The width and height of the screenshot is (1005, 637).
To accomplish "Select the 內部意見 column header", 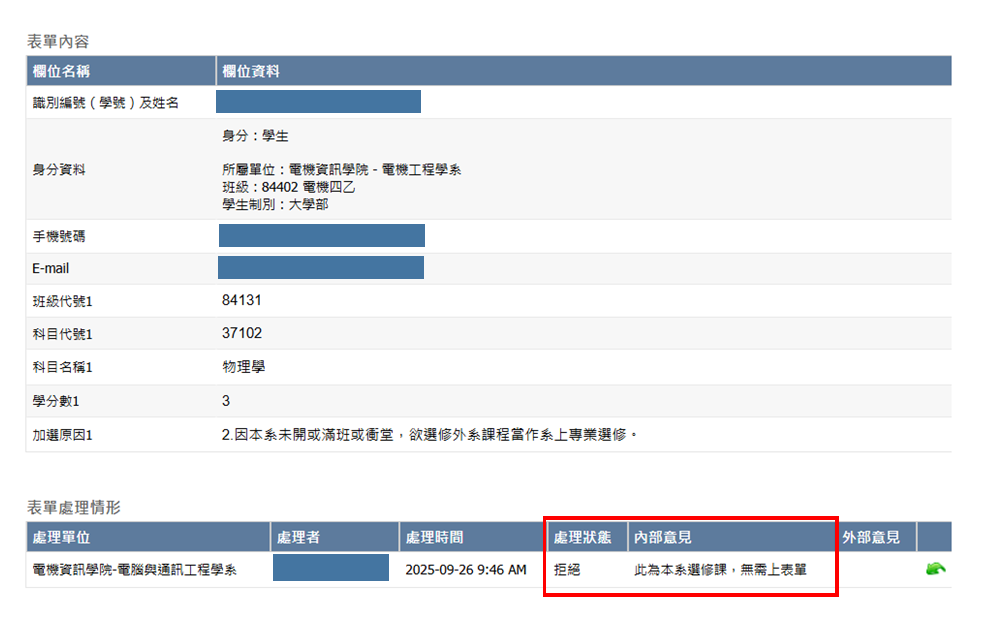I will [x=663, y=537].
